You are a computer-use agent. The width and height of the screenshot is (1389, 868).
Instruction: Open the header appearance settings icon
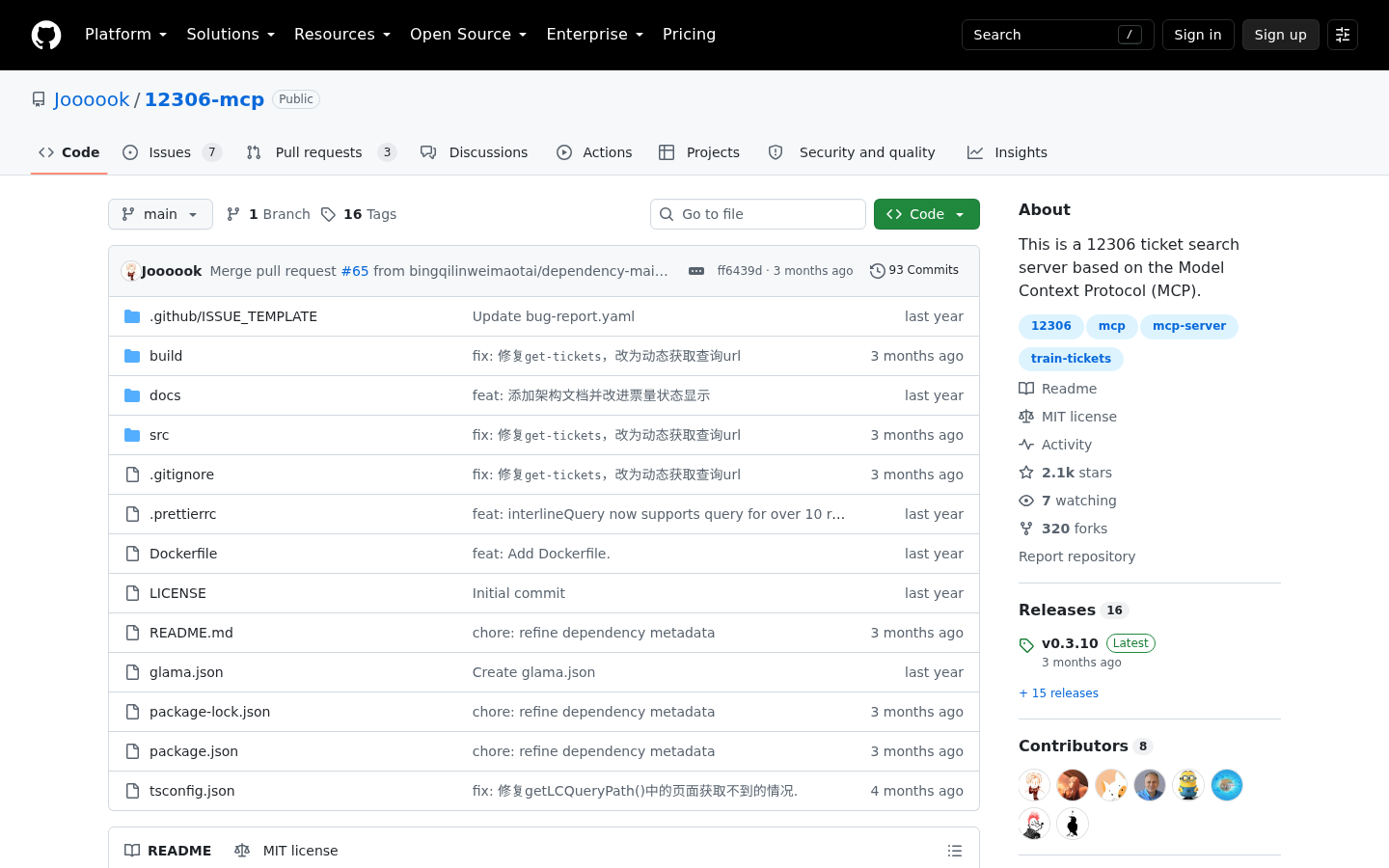pyautogui.click(x=1343, y=35)
